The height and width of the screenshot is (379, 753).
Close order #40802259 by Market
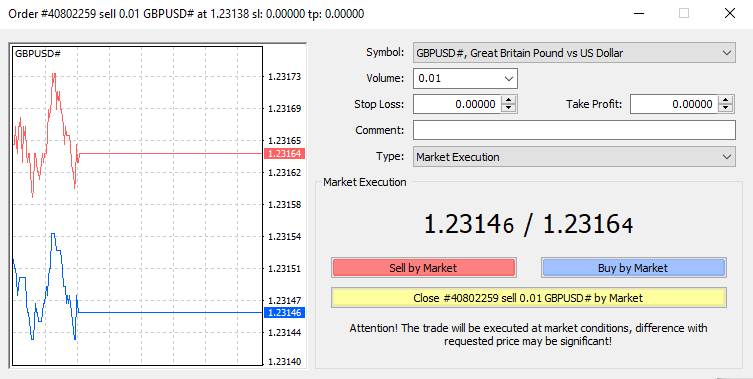pos(528,298)
